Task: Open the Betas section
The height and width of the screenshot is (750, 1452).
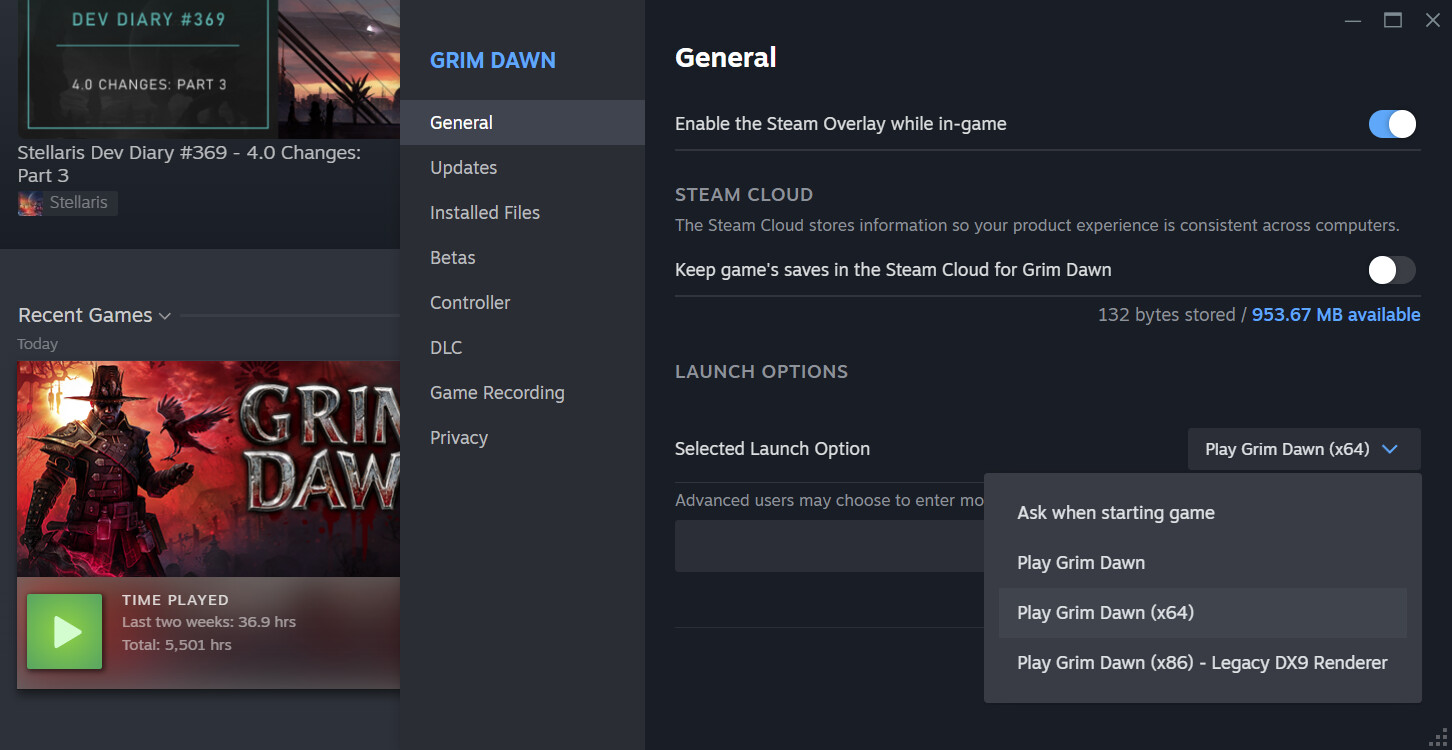Action: [x=452, y=258]
